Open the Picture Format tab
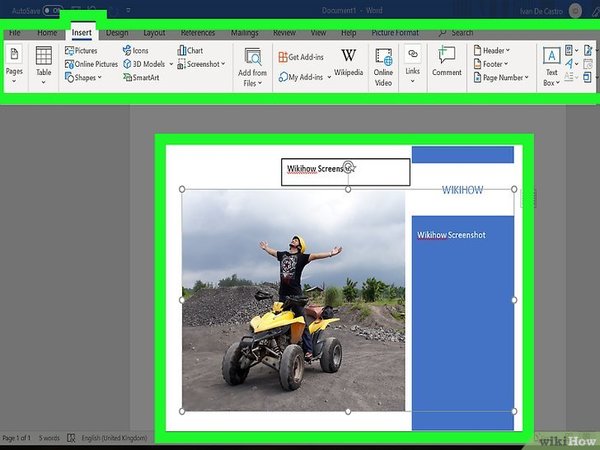The width and height of the screenshot is (600, 450). coord(396,32)
